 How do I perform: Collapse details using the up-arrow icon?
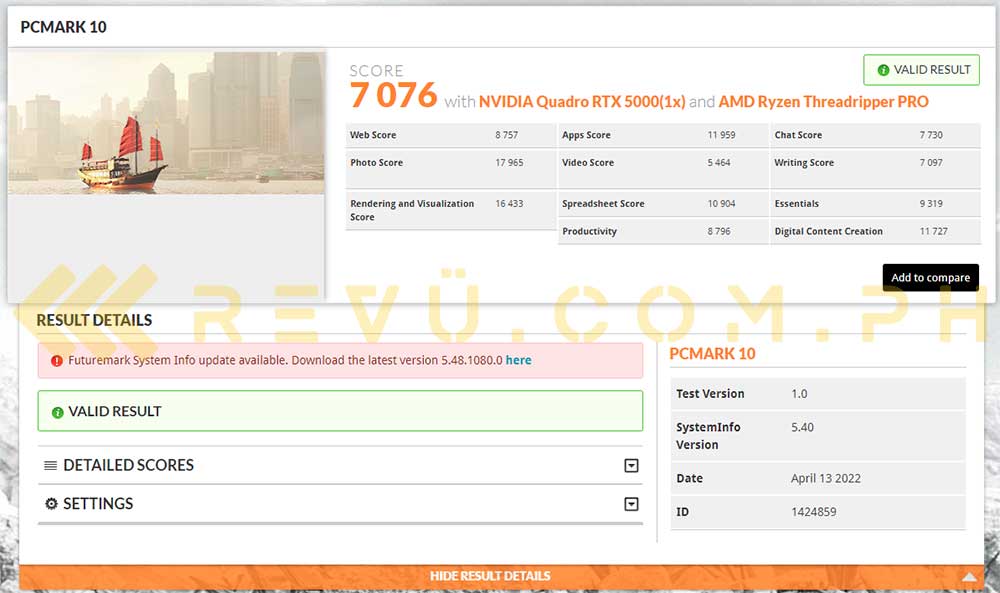[969, 576]
